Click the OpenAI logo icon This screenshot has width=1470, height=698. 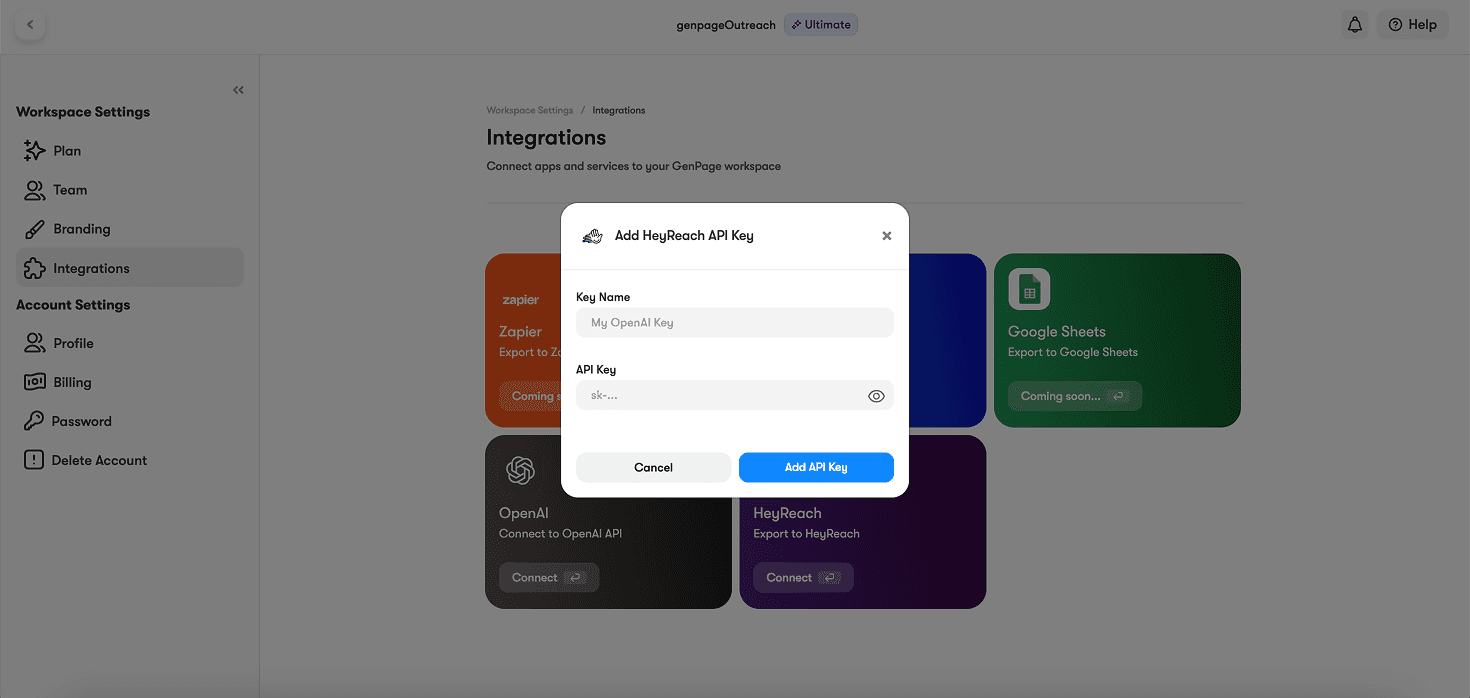520,470
